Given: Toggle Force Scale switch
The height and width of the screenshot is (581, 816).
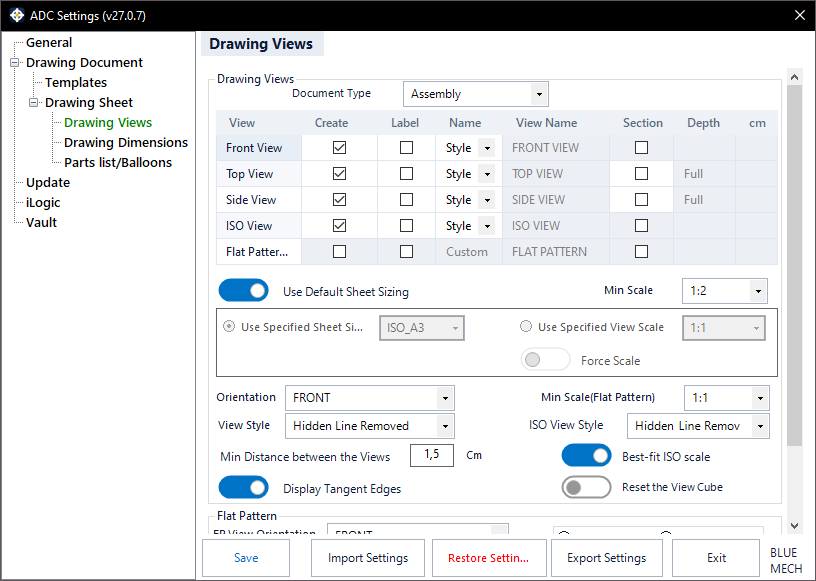Looking at the screenshot, I should tap(545, 360).
